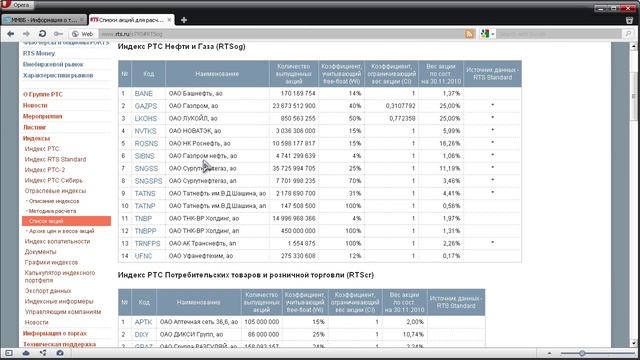Screen dimensions: 640x360
Task: Click the page zoom slider handle
Action: [x=582, y=353]
